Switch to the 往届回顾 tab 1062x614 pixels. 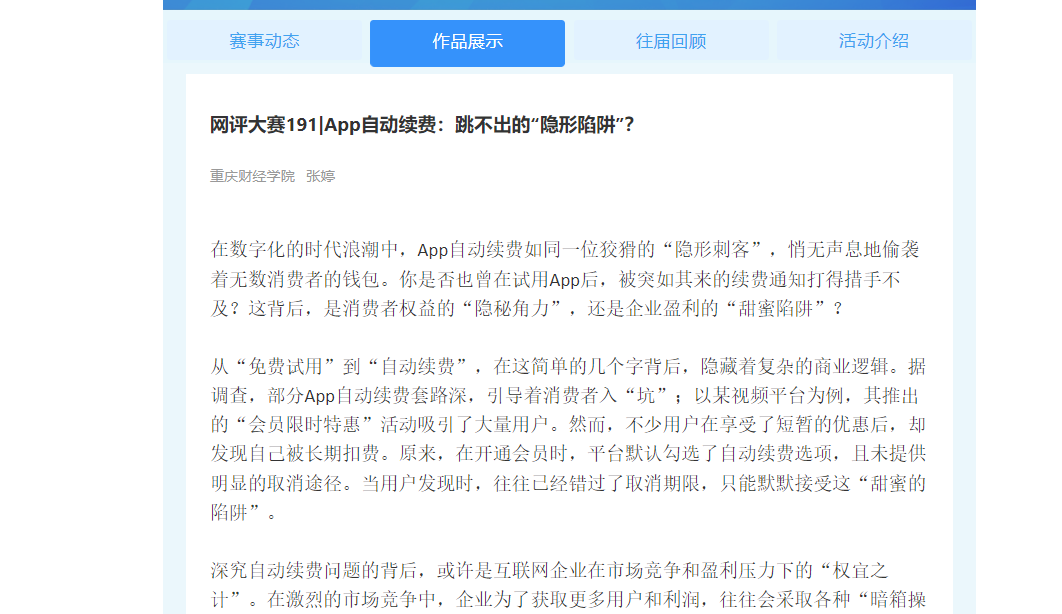[670, 42]
